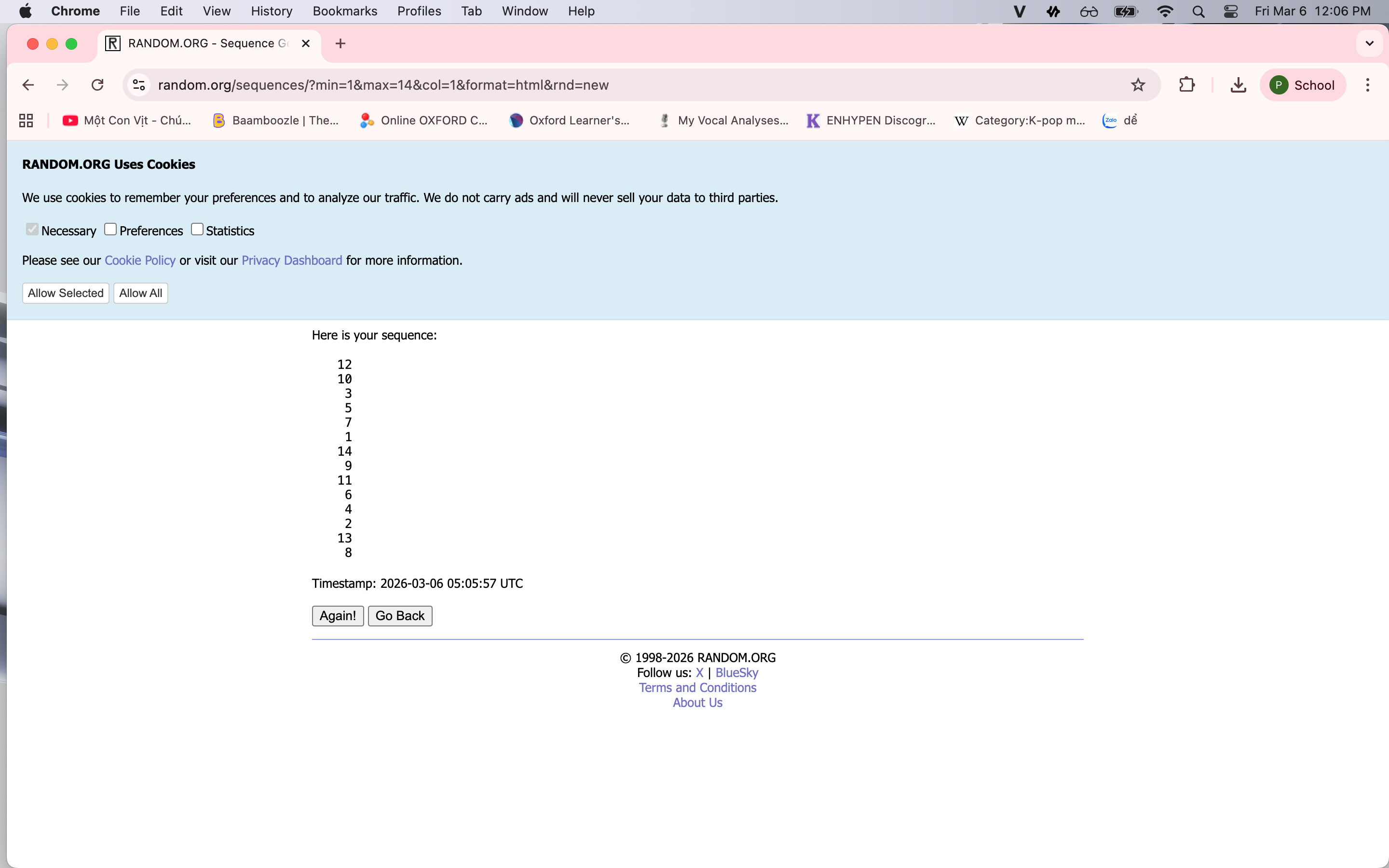Enable the Statistics cookies checkbox
This screenshot has width=1389, height=868.
click(x=197, y=230)
